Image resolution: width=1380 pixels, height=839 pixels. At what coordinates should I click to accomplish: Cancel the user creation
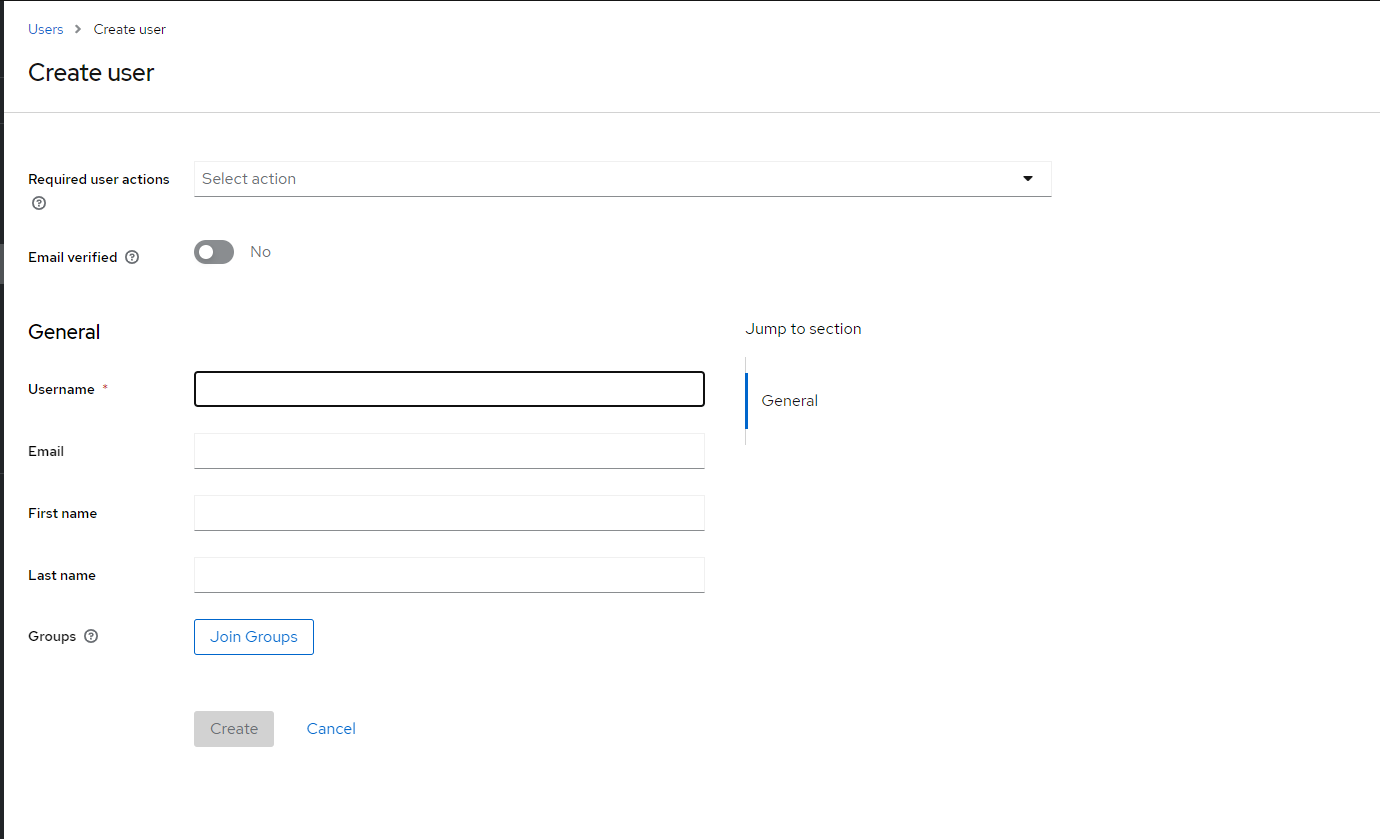(x=331, y=729)
